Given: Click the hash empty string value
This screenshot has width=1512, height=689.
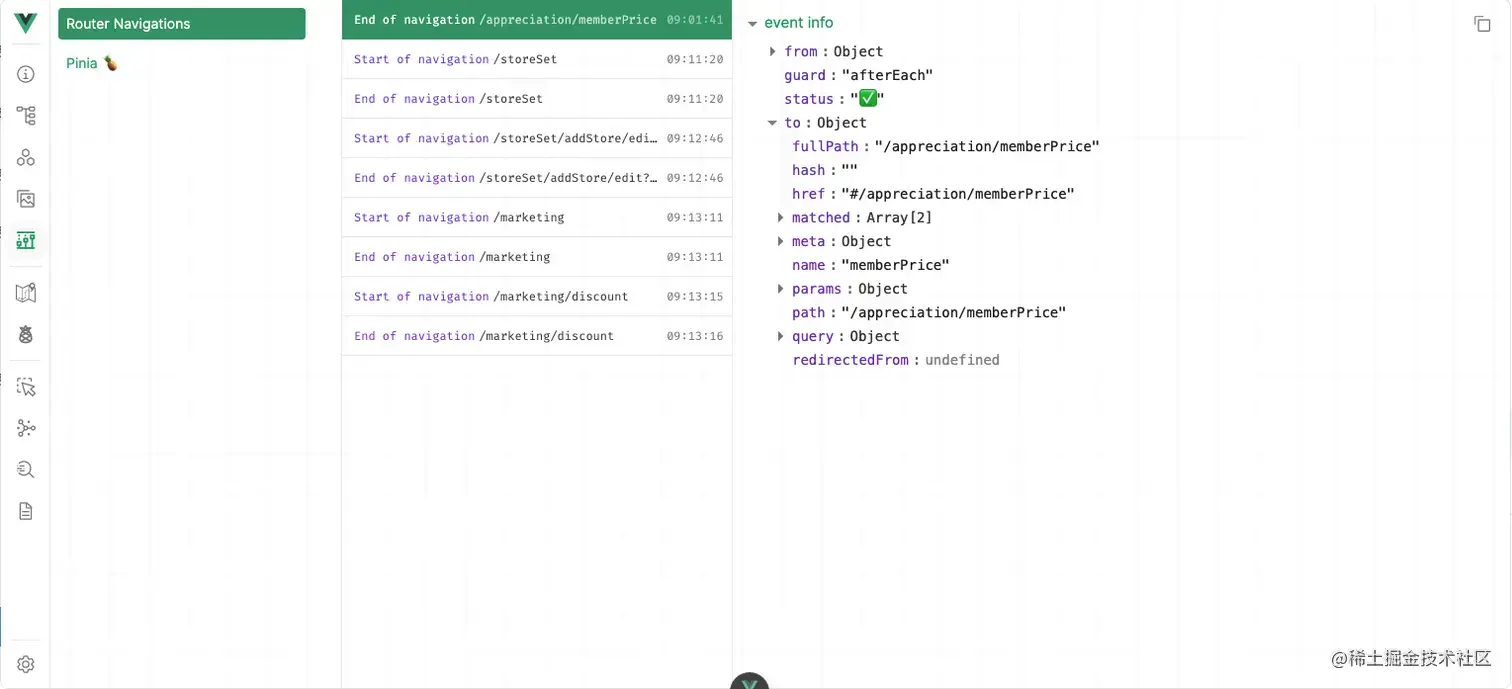Looking at the screenshot, I should pyautogui.click(x=849, y=170).
